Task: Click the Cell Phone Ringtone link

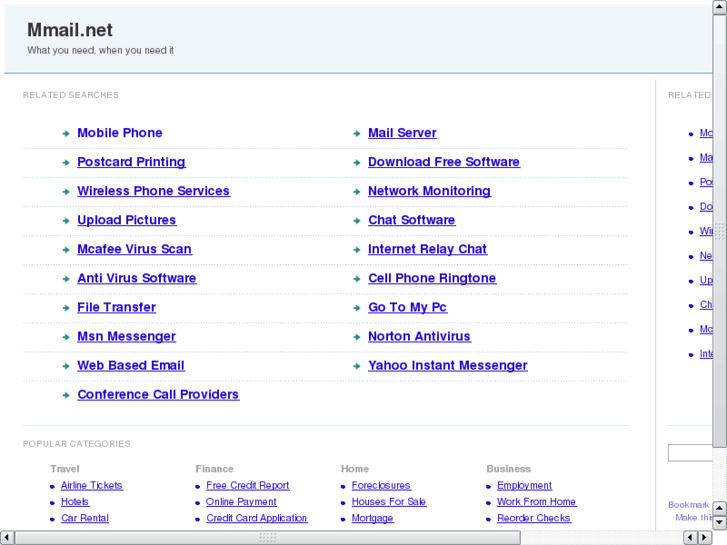Action: 431,278
